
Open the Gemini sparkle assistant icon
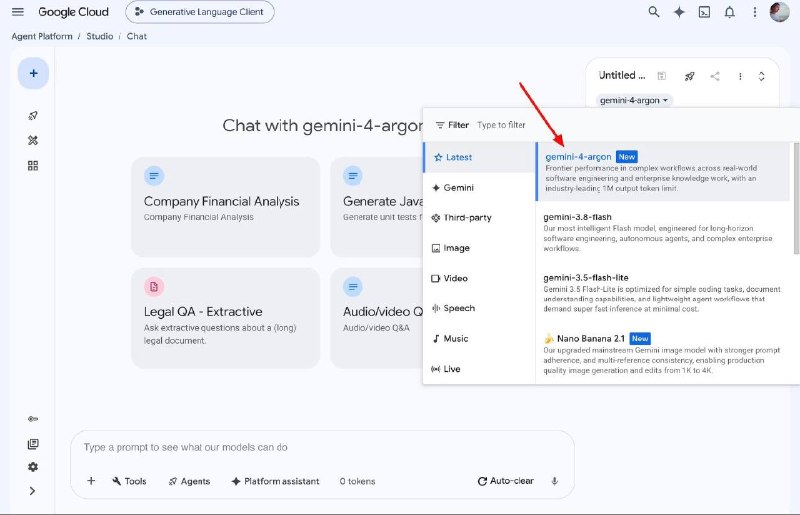tap(679, 12)
